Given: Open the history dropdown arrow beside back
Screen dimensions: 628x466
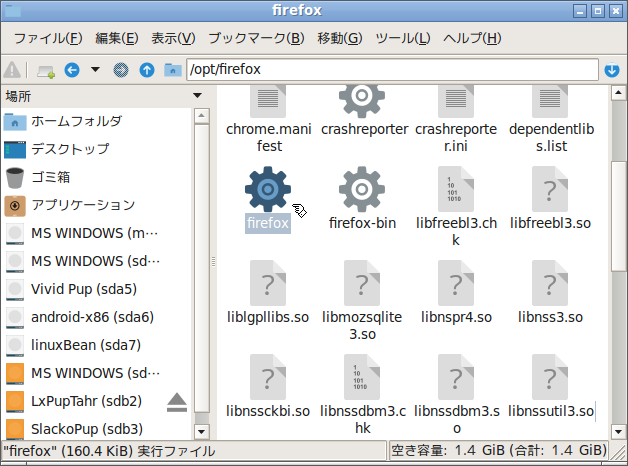Looking at the screenshot, I should [x=95, y=70].
